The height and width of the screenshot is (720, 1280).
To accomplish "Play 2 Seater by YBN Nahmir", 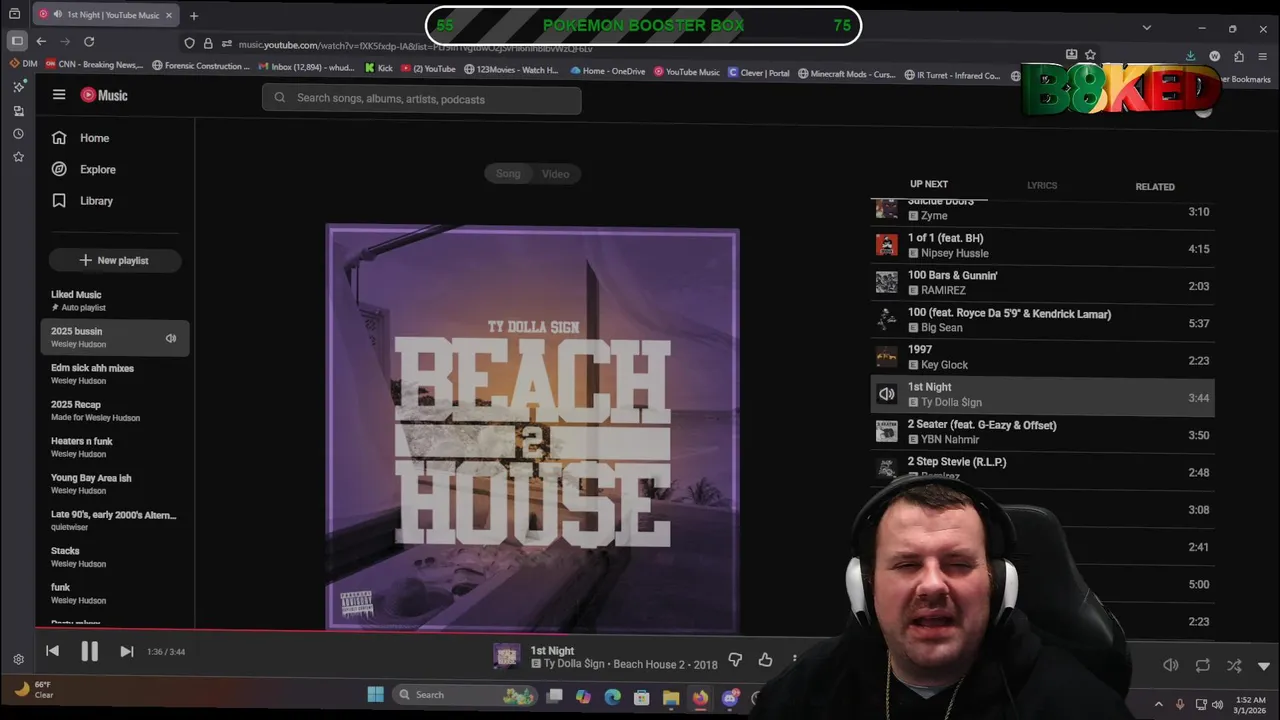I will point(1042,432).
